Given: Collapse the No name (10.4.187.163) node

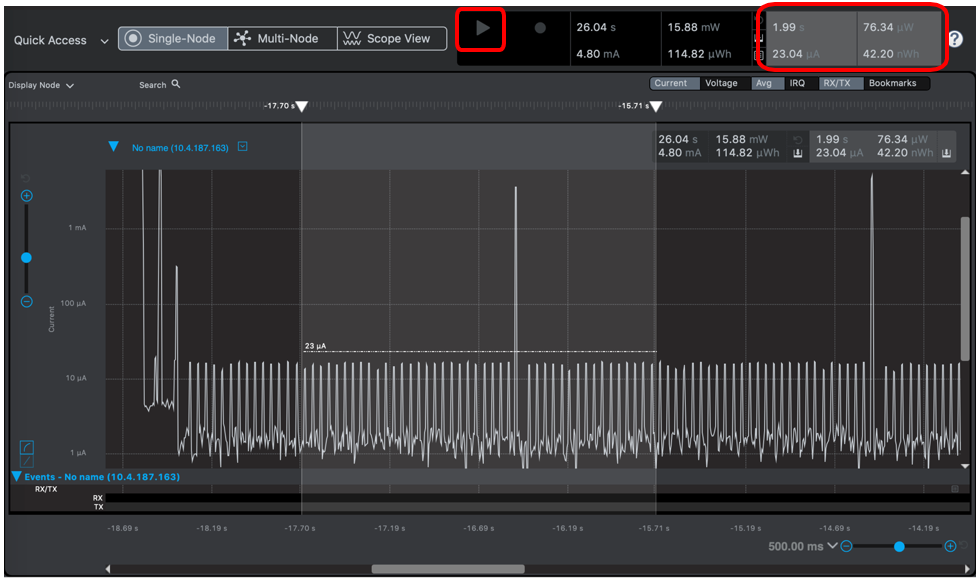Looking at the screenshot, I should [113, 147].
